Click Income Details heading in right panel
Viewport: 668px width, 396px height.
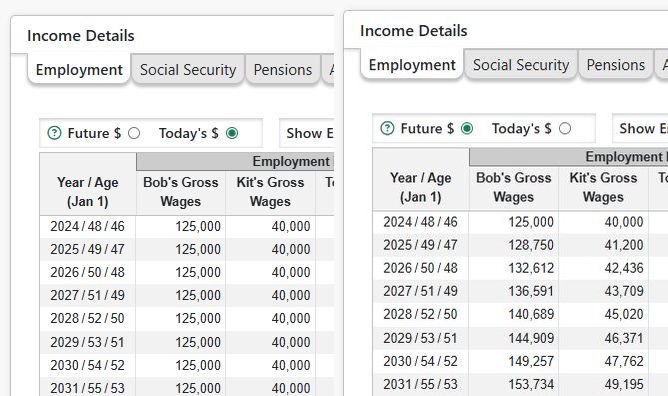414,31
